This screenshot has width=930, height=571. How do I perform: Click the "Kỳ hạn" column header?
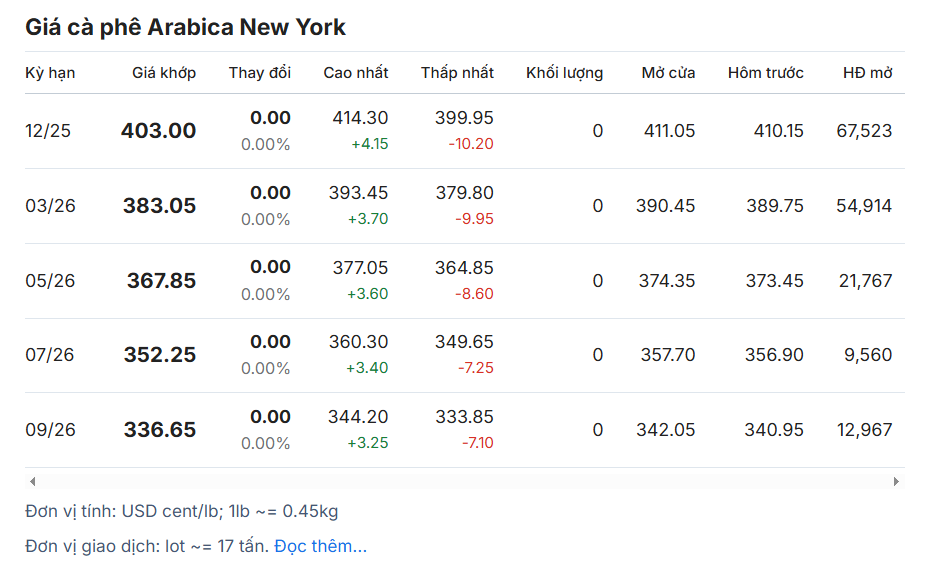(50, 73)
